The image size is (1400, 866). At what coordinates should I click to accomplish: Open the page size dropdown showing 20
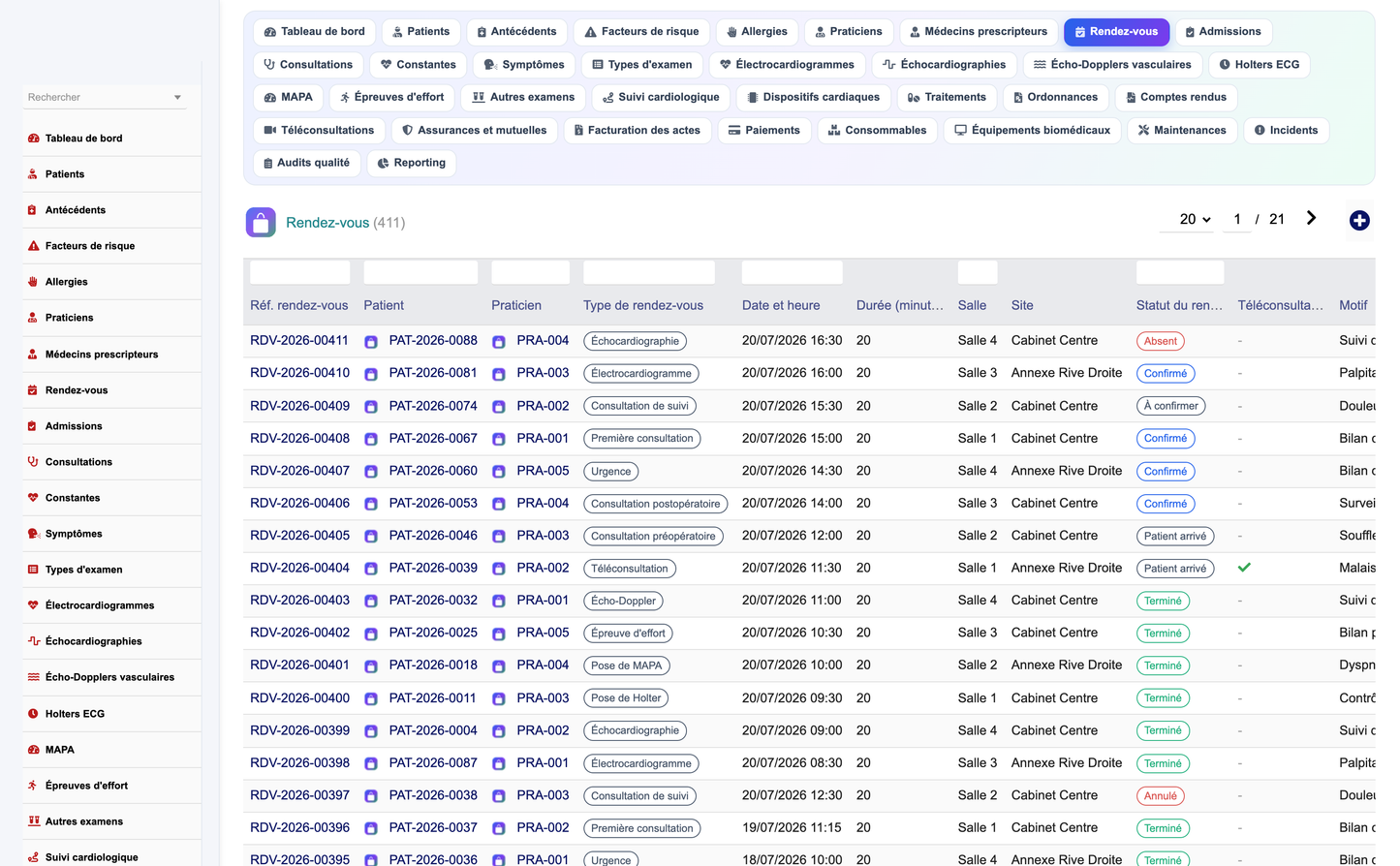pyautogui.click(x=1195, y=220)
